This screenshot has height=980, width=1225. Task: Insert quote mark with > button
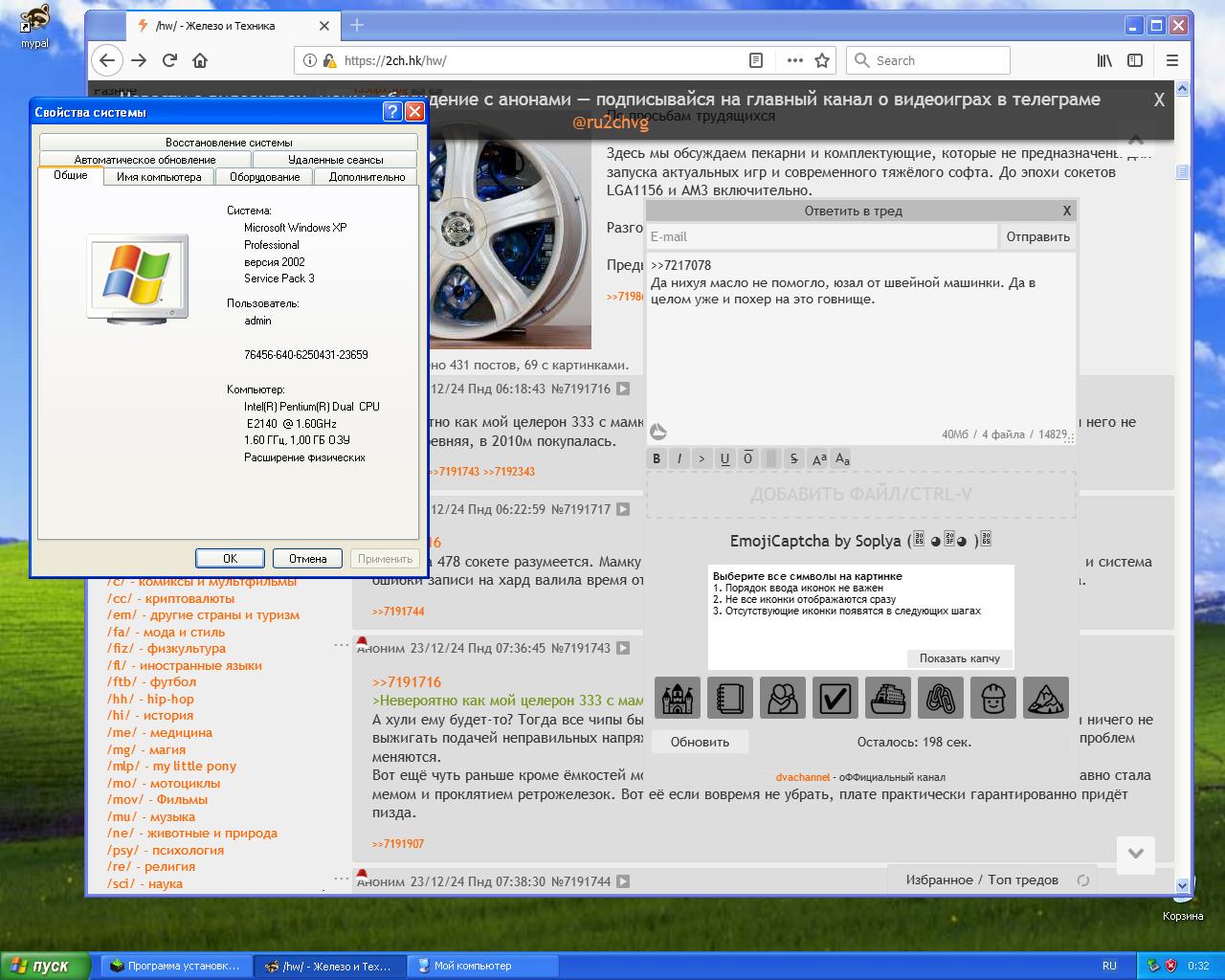pyautogui.click(x=702, y=458)
